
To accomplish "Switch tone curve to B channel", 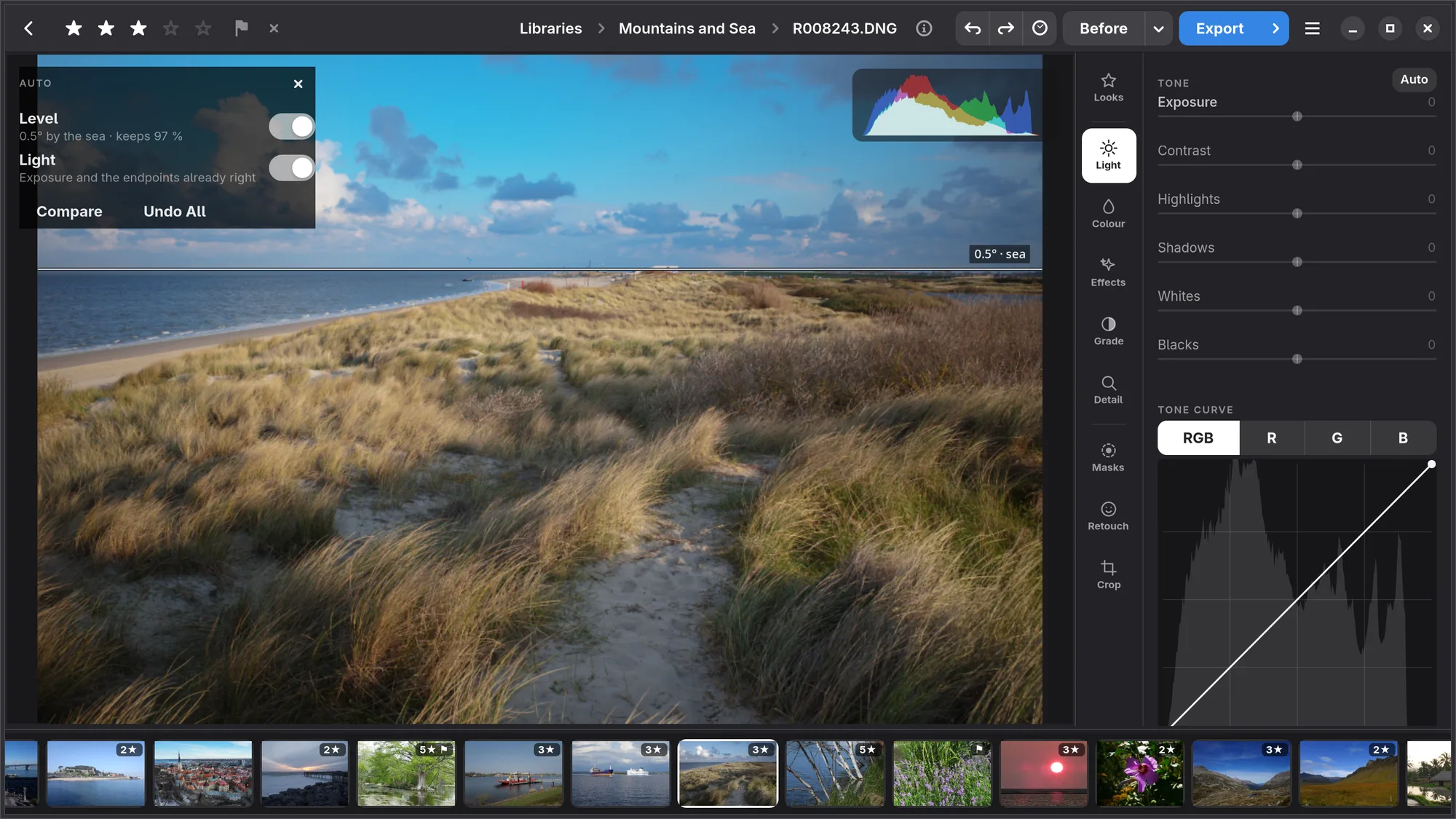I will tap(1403, 438).
